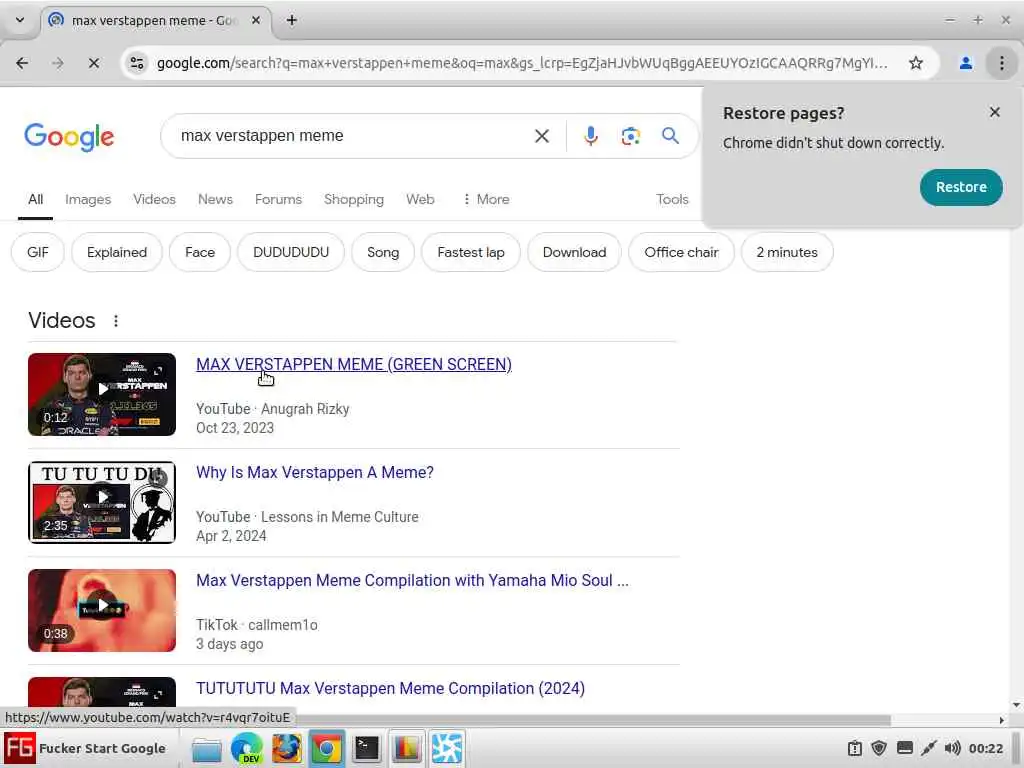1024x768 pixels.
Task: Play the 0:38 TikTok video thumbnail
Action: point(102,611)
